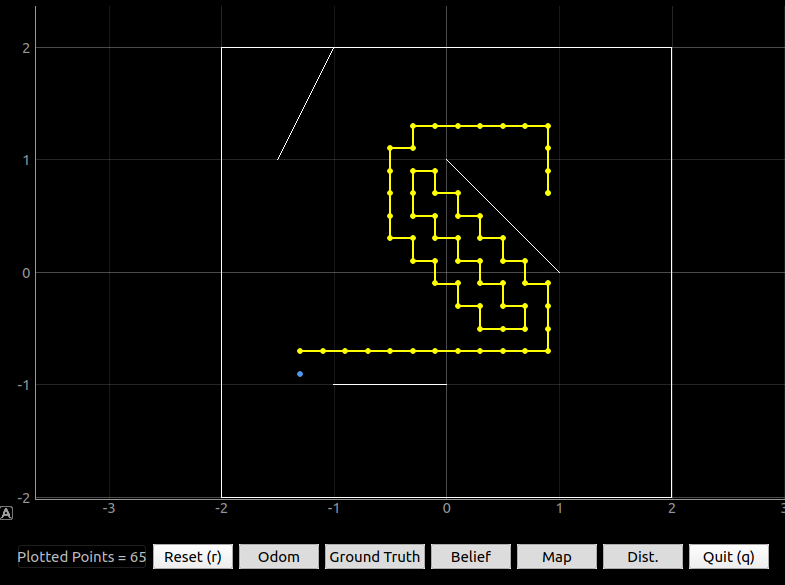Select the Plotted Points = 65 field
This screenshot has height=585, width=785.
82,557
